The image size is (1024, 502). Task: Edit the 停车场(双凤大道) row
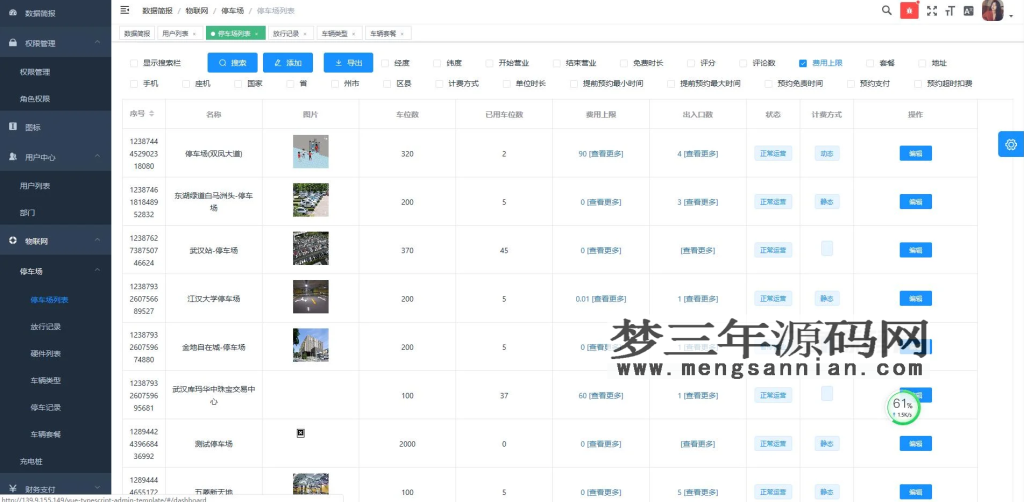click(916, 153)
